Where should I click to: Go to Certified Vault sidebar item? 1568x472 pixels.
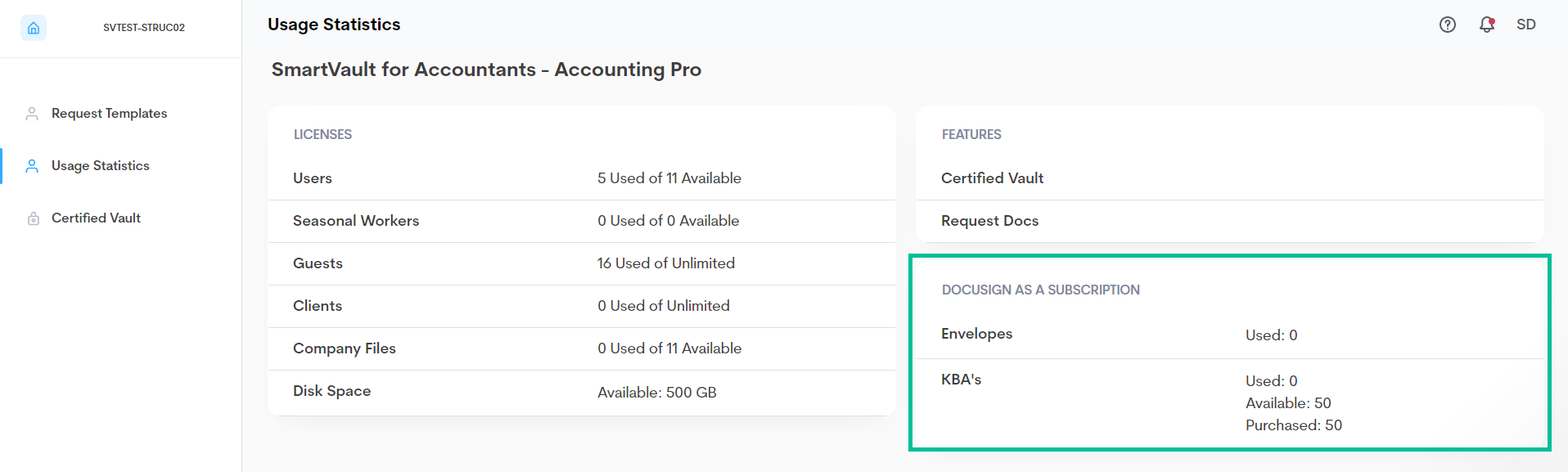pos(96,218)
